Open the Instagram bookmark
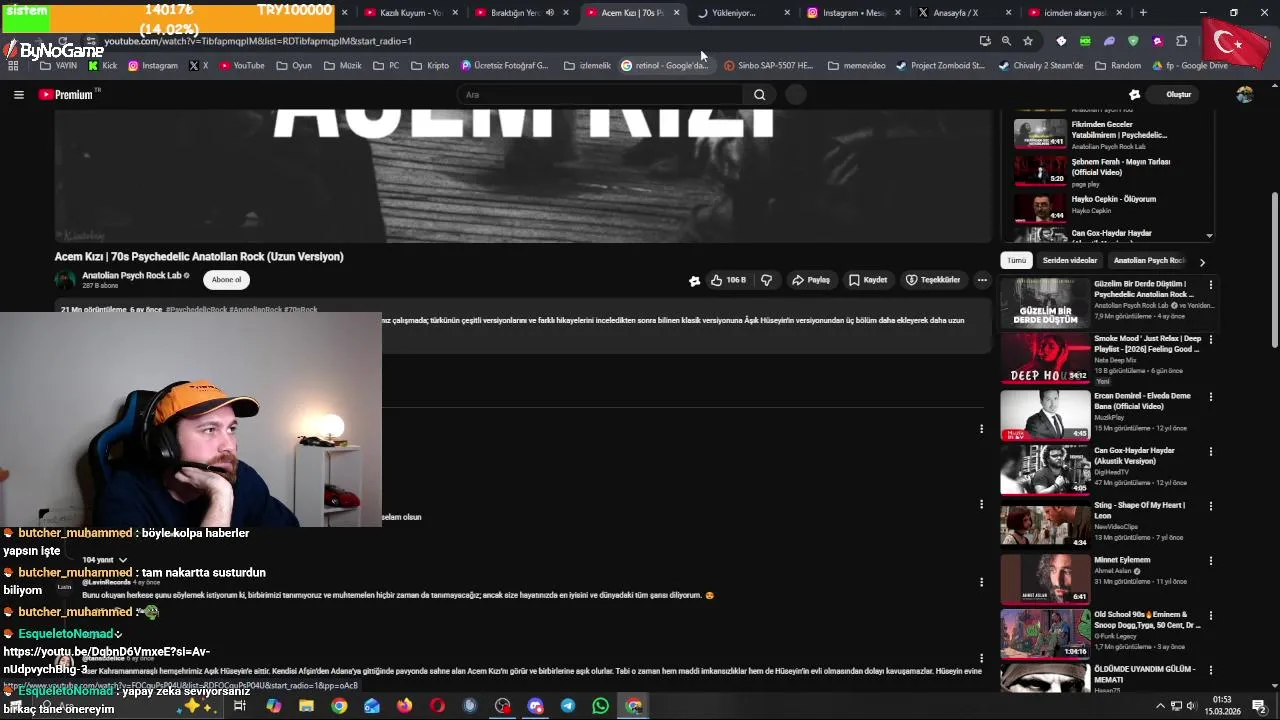This screenshot has width=1280, height=720. 153,66
